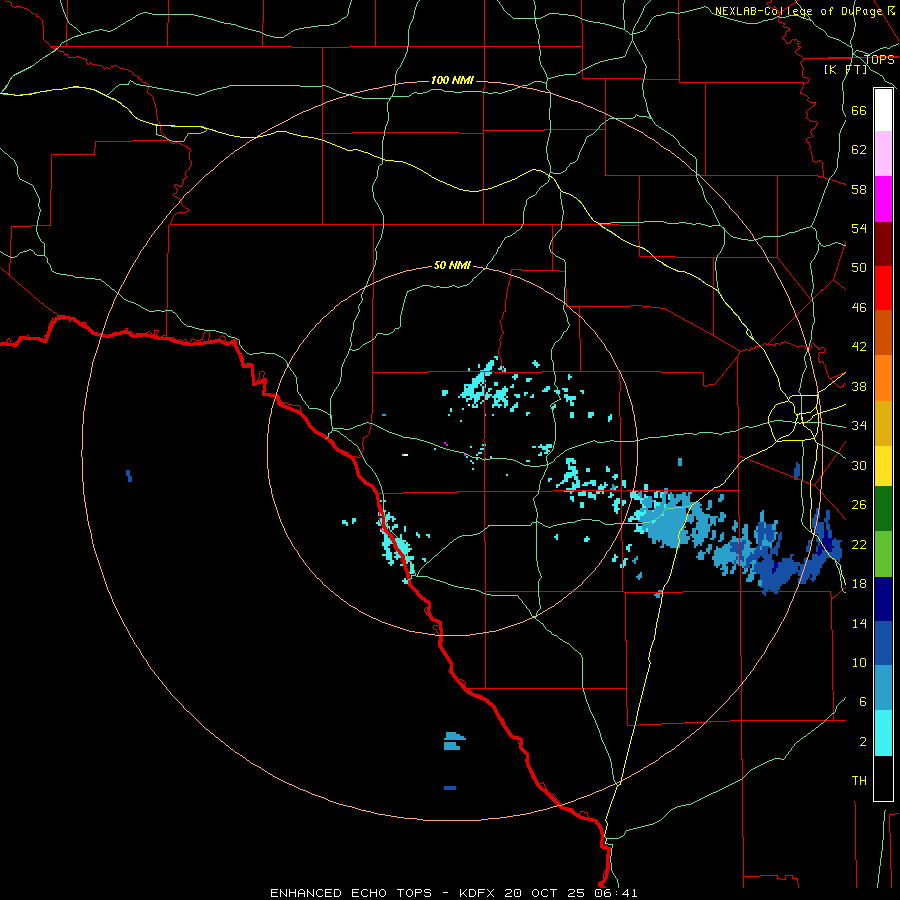
Task: Click the legend value "54"
Action: [859, 228]
